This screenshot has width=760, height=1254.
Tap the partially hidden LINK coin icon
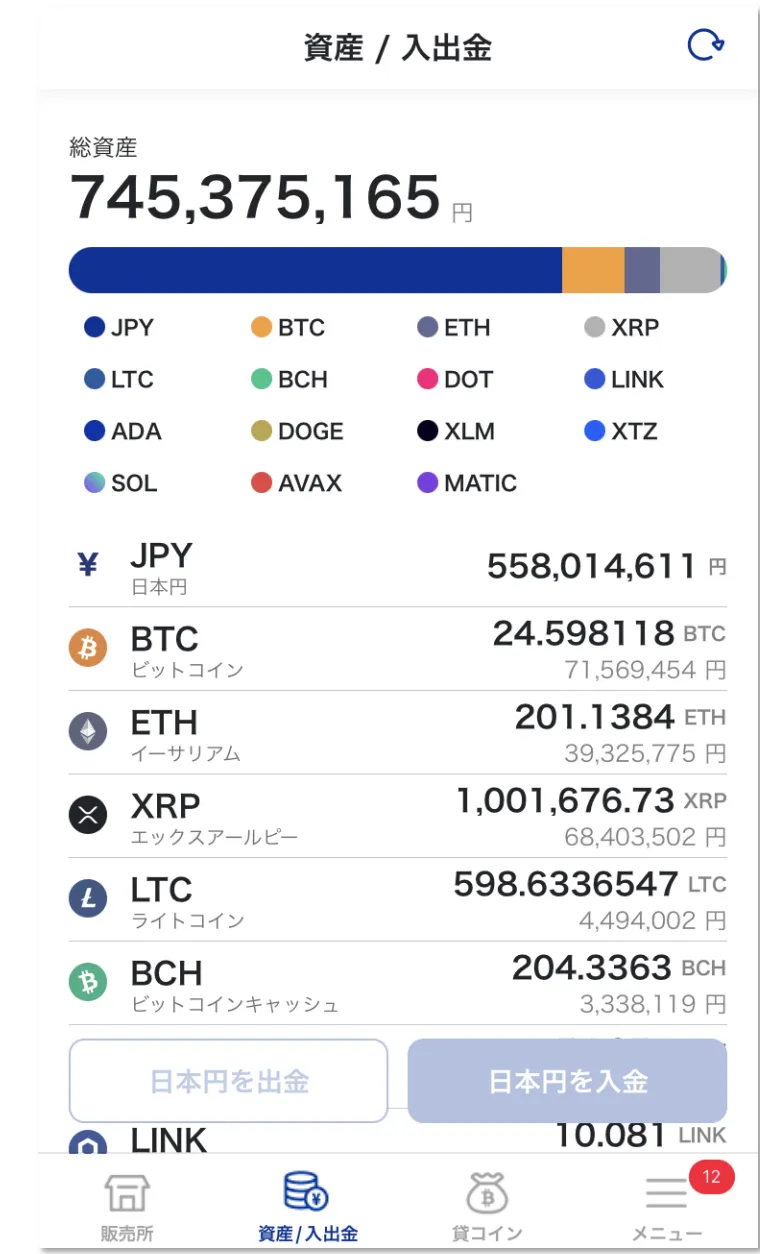pyautogui.click(x=88, y=1142)
